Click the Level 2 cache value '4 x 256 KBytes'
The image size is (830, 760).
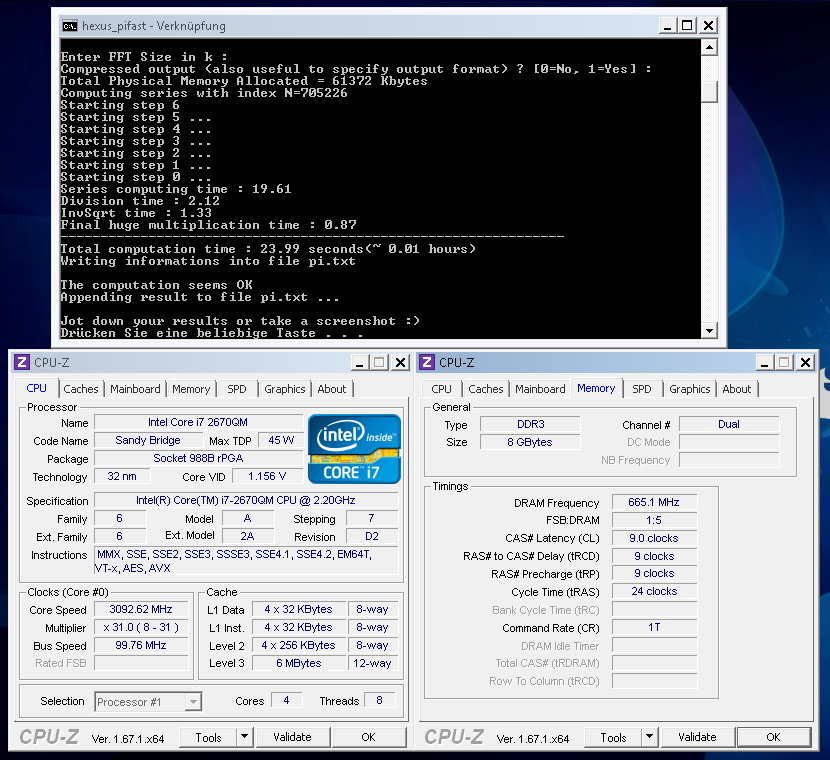(x=299, y=645)
